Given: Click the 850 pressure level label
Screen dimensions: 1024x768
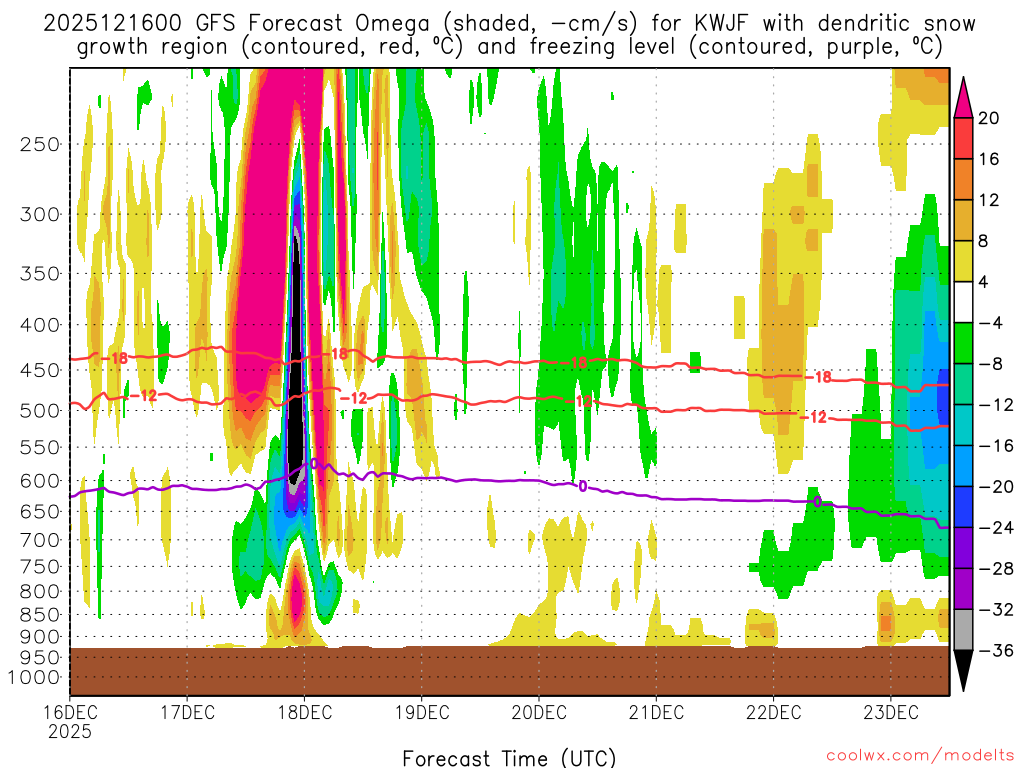Looking at the screenshot, I should pyautogui.click(x=40, y=615).
